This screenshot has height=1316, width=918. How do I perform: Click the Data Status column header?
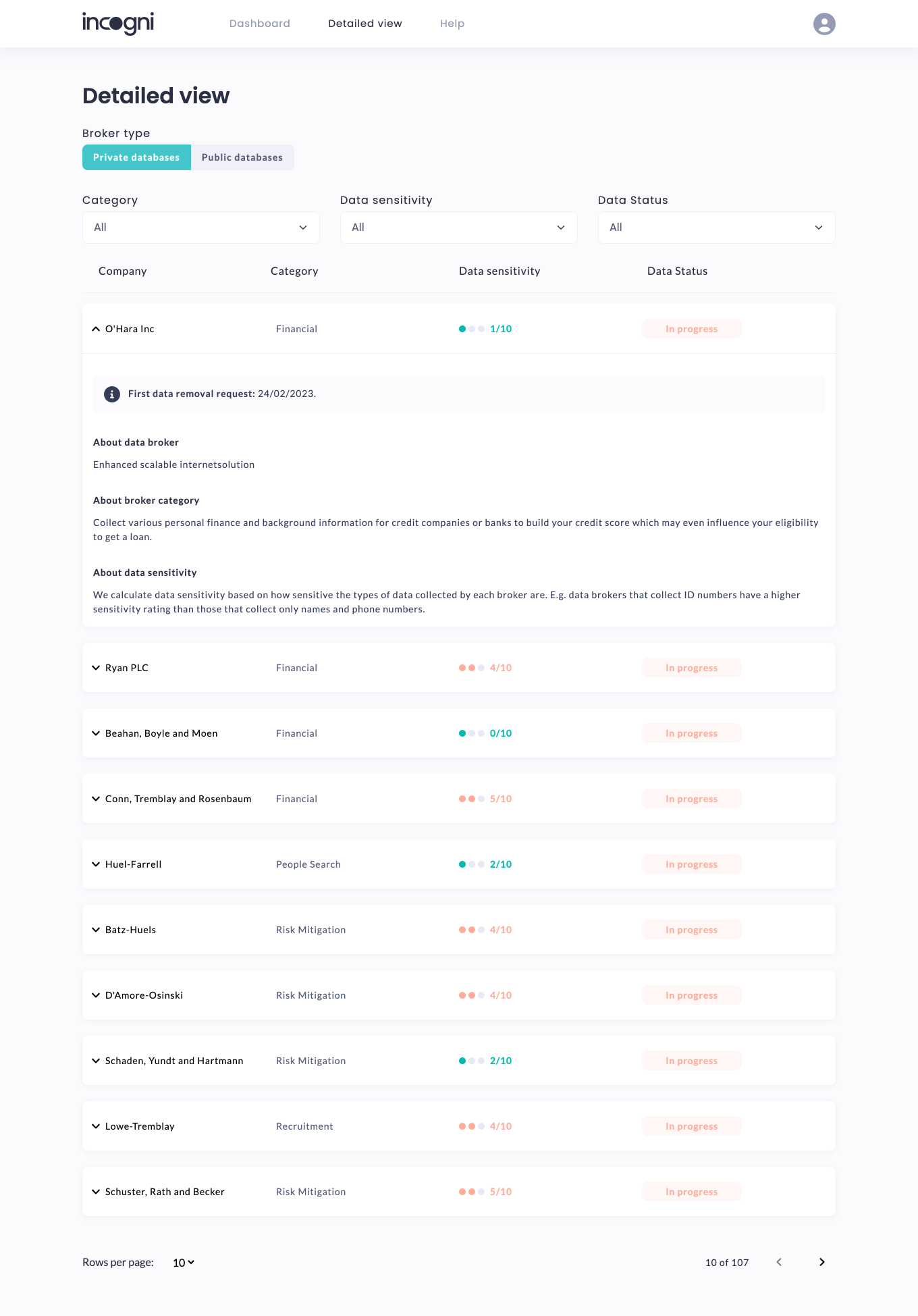coord(678,271)
